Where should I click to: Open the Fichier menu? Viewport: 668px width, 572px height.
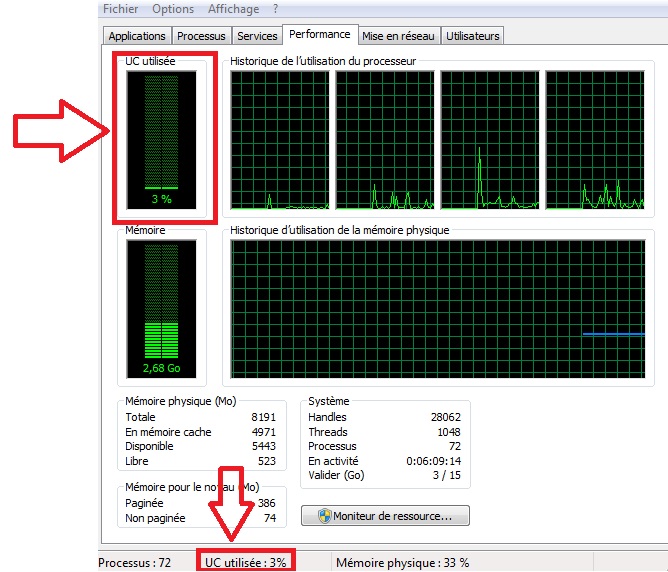pos(121,9)
